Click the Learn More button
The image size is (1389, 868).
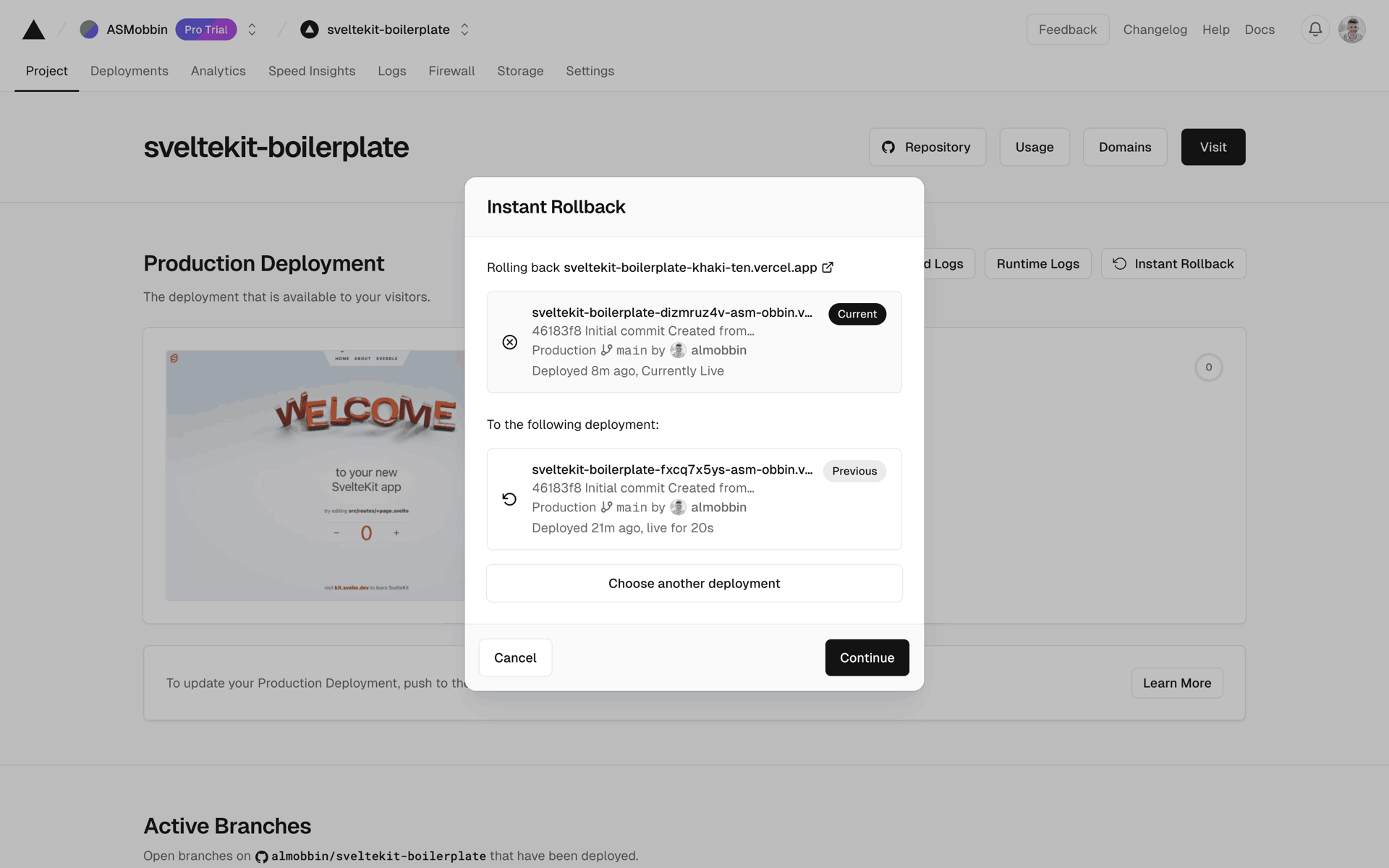coord(1177,683)
